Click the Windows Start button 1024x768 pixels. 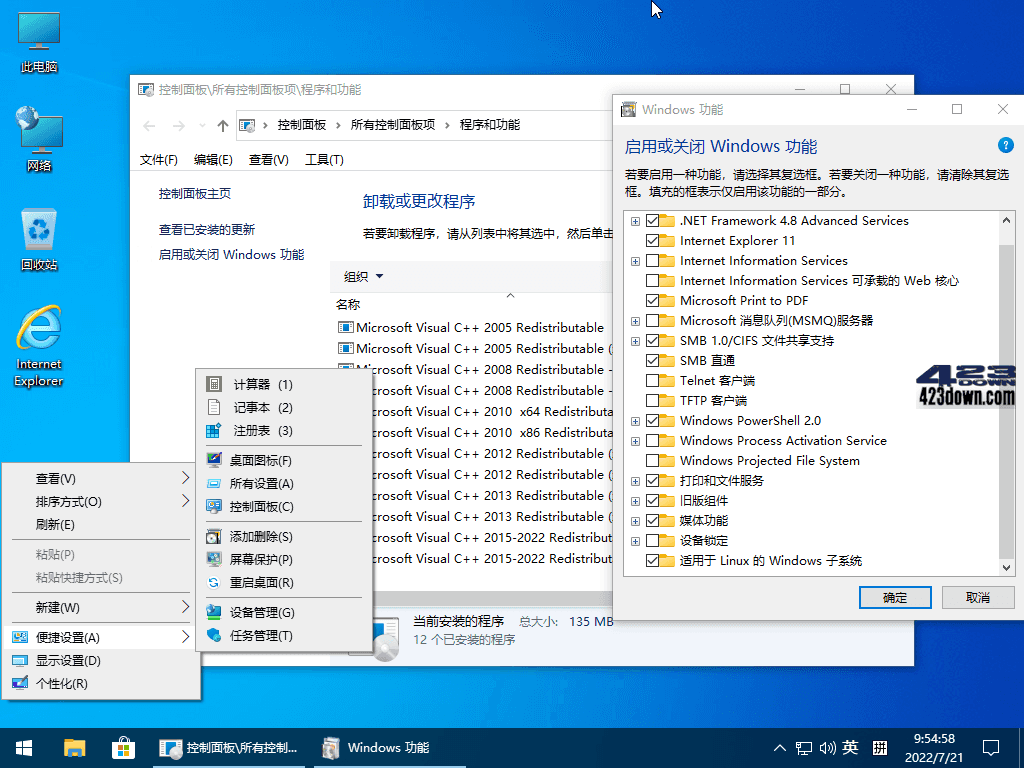click(x=22, y=747)
